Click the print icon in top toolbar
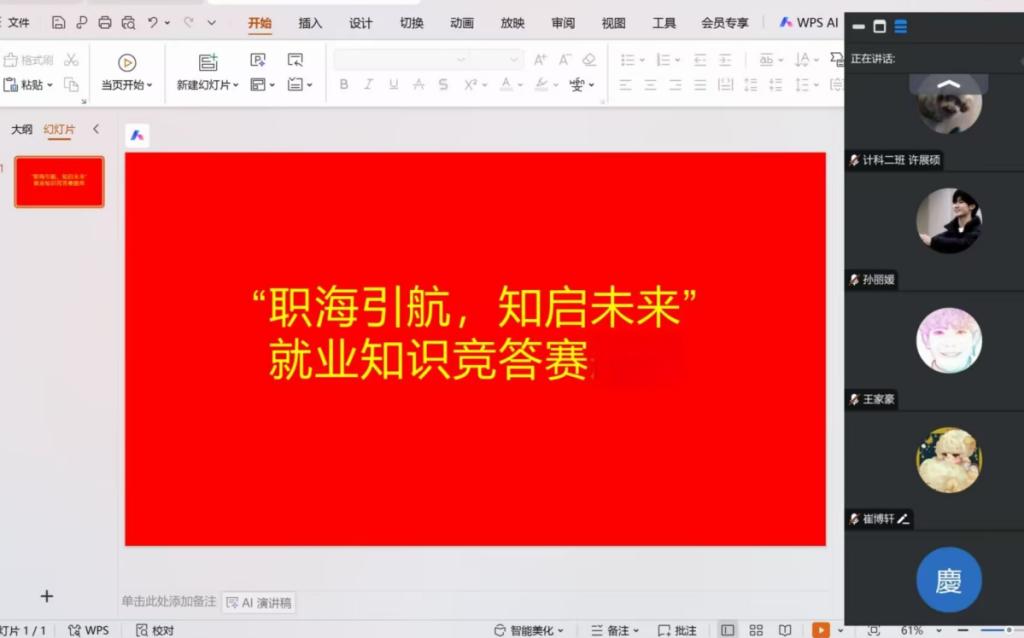This screenshot has height=638, width=1024. 105,23
